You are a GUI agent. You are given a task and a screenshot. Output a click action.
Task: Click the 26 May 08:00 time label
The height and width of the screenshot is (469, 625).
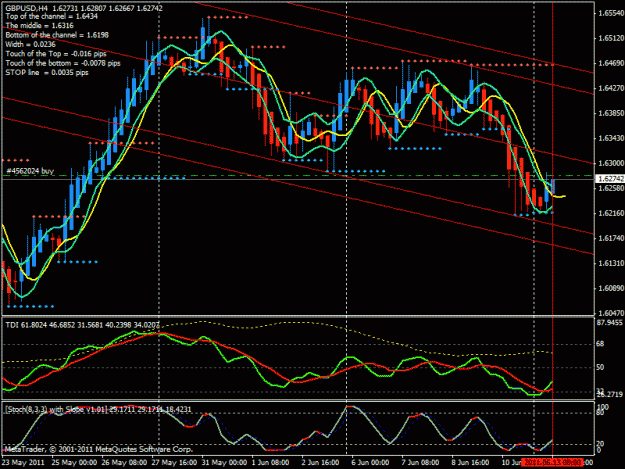coord(124,462)
